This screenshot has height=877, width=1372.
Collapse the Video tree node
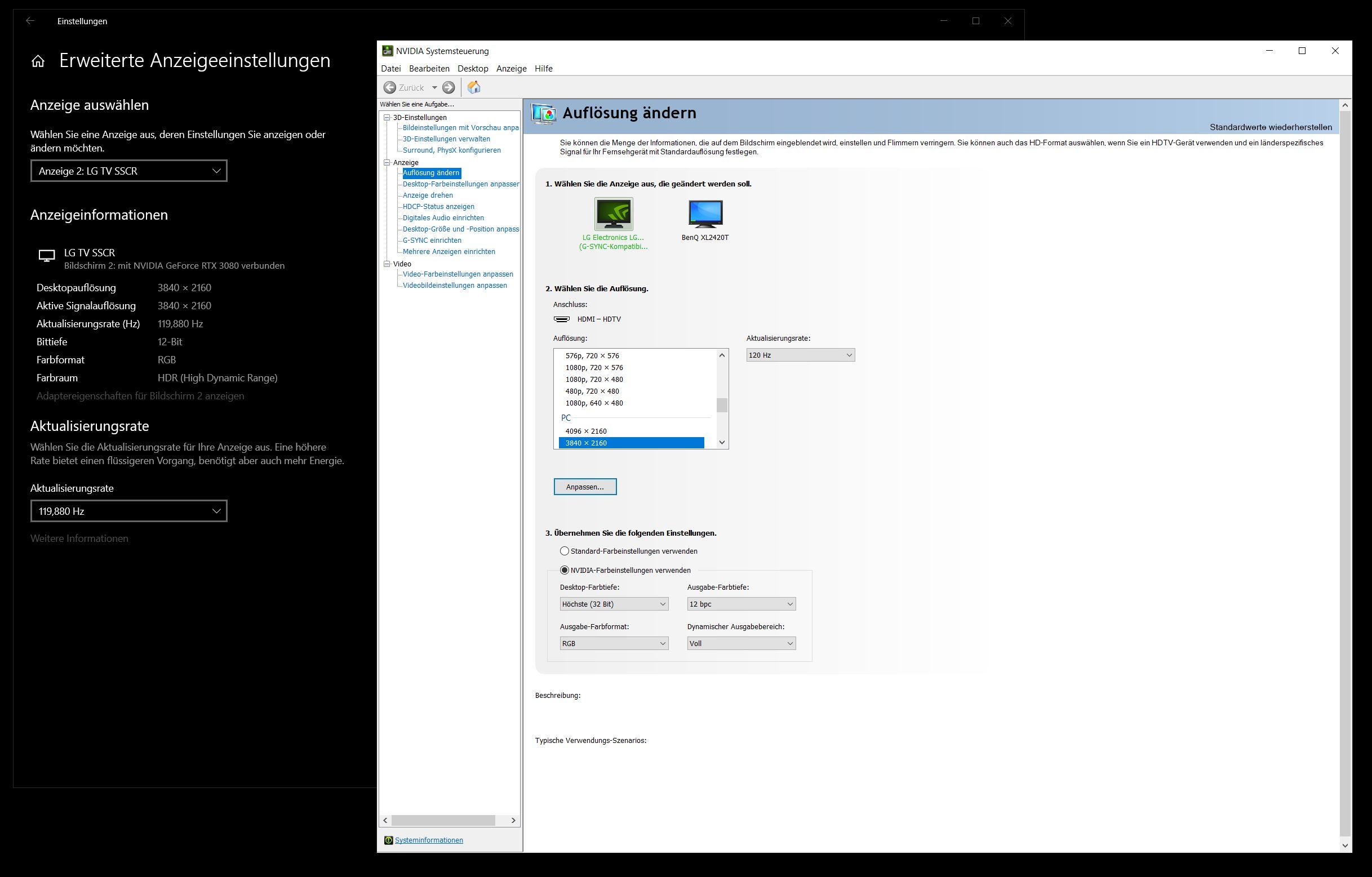click(x=387, y=264)
